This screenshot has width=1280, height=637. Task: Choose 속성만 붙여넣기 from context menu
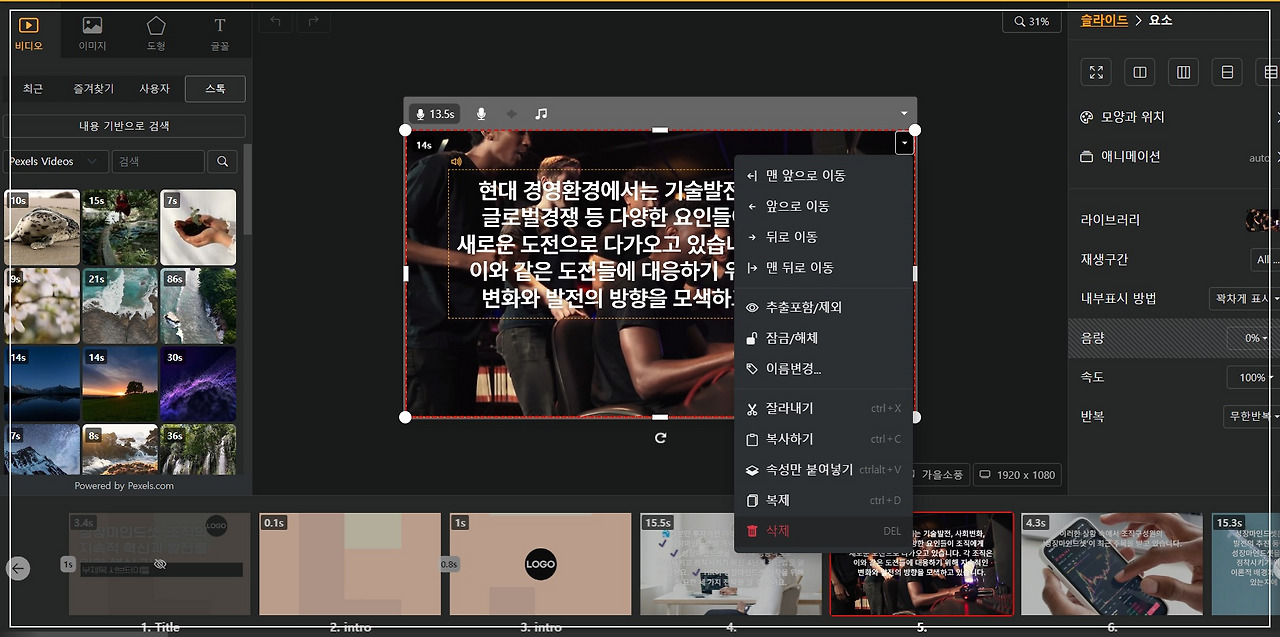pos(824,470)
